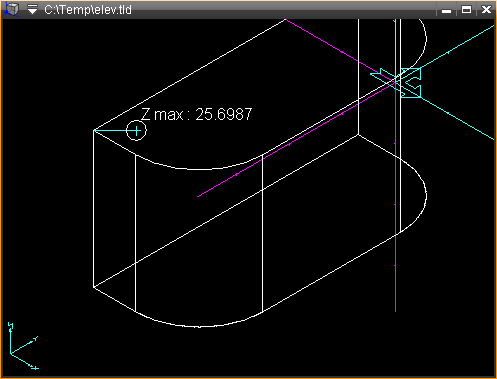The image size is (497, 379).
Task: Click the 3D cube document icon in title bar
Action: 11,9
